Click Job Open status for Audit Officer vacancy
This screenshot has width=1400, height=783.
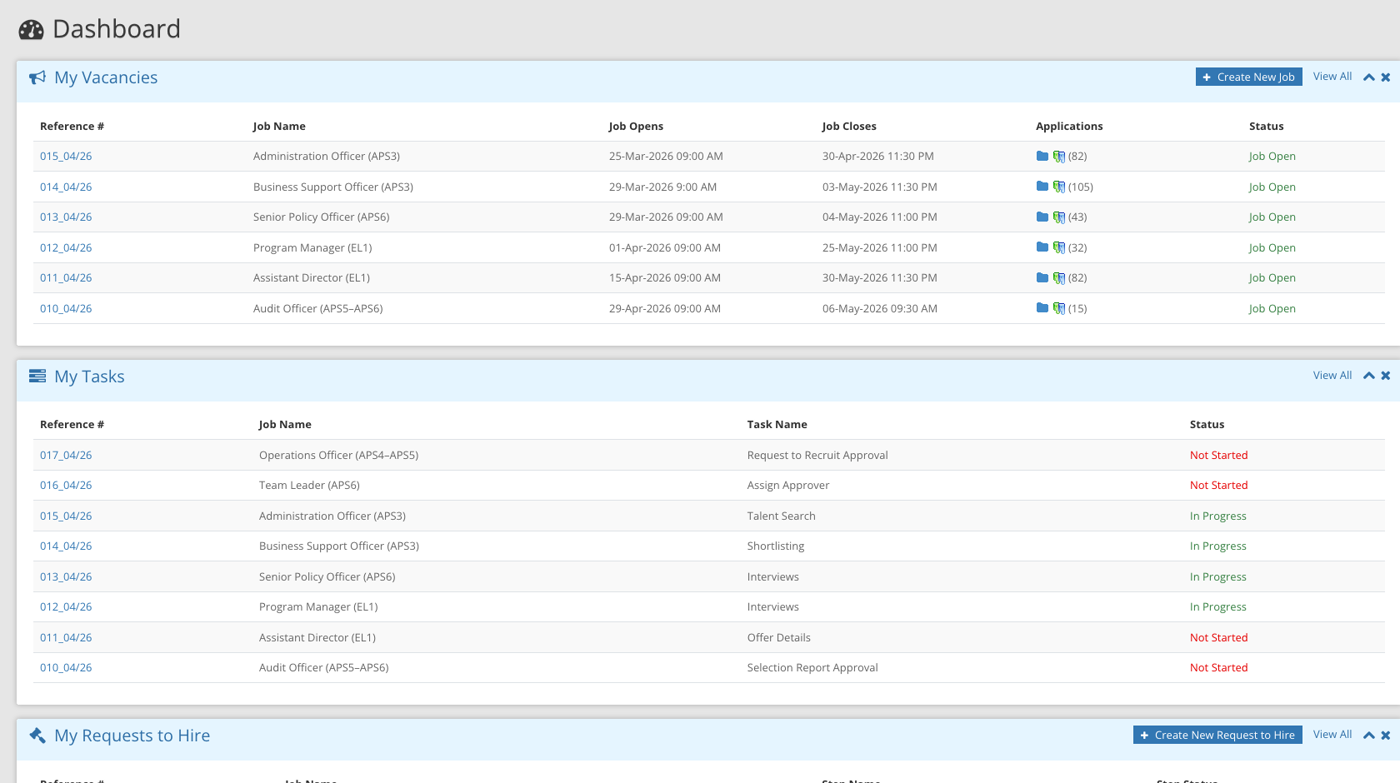pyautogui.click(x=1272, y=308)
